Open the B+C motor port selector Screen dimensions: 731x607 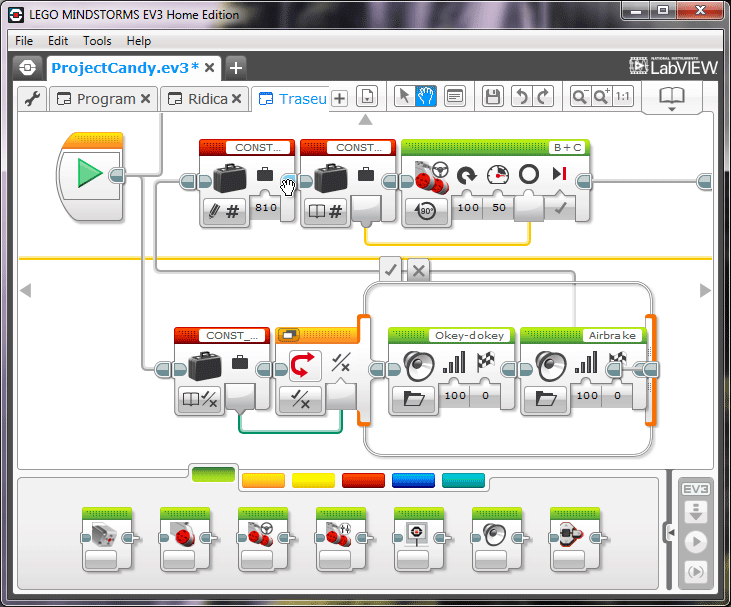click(x=567, y=147)
